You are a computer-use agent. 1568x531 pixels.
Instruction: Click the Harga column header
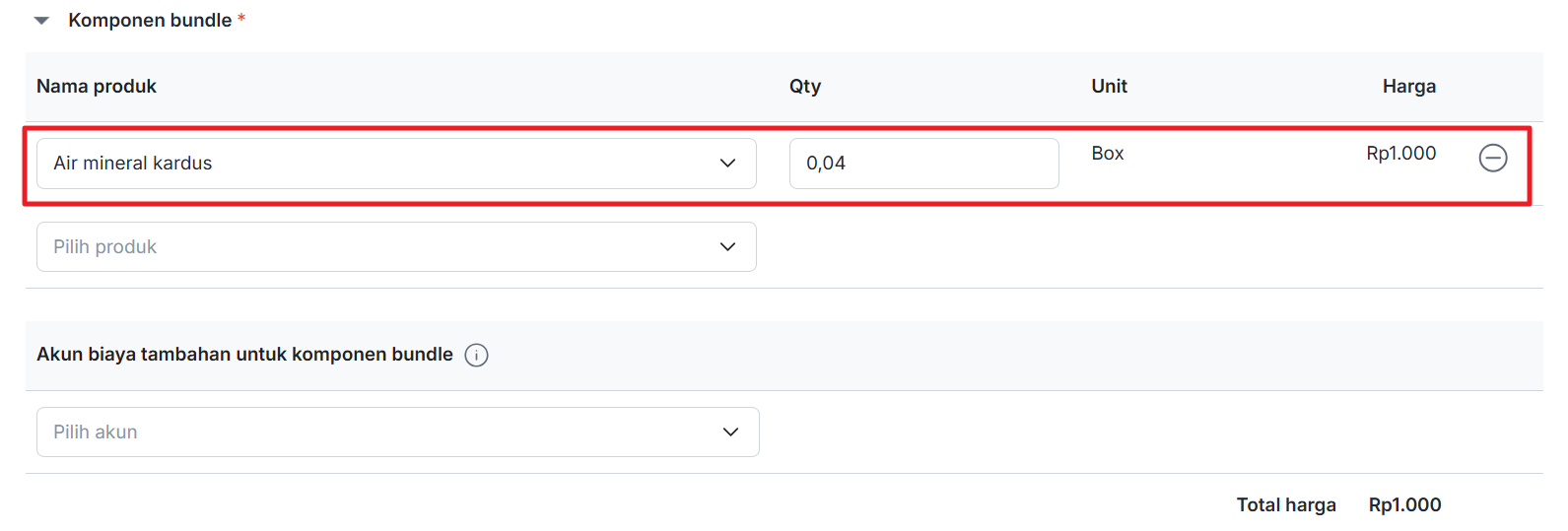(1408, 87)
